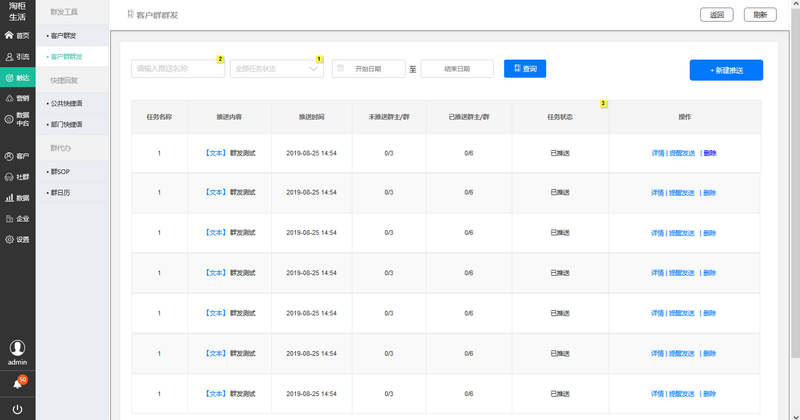This screenshot has height=420, width=800.
Task: Click the 已推送群主/群 column header
Action: click(469, 117)
